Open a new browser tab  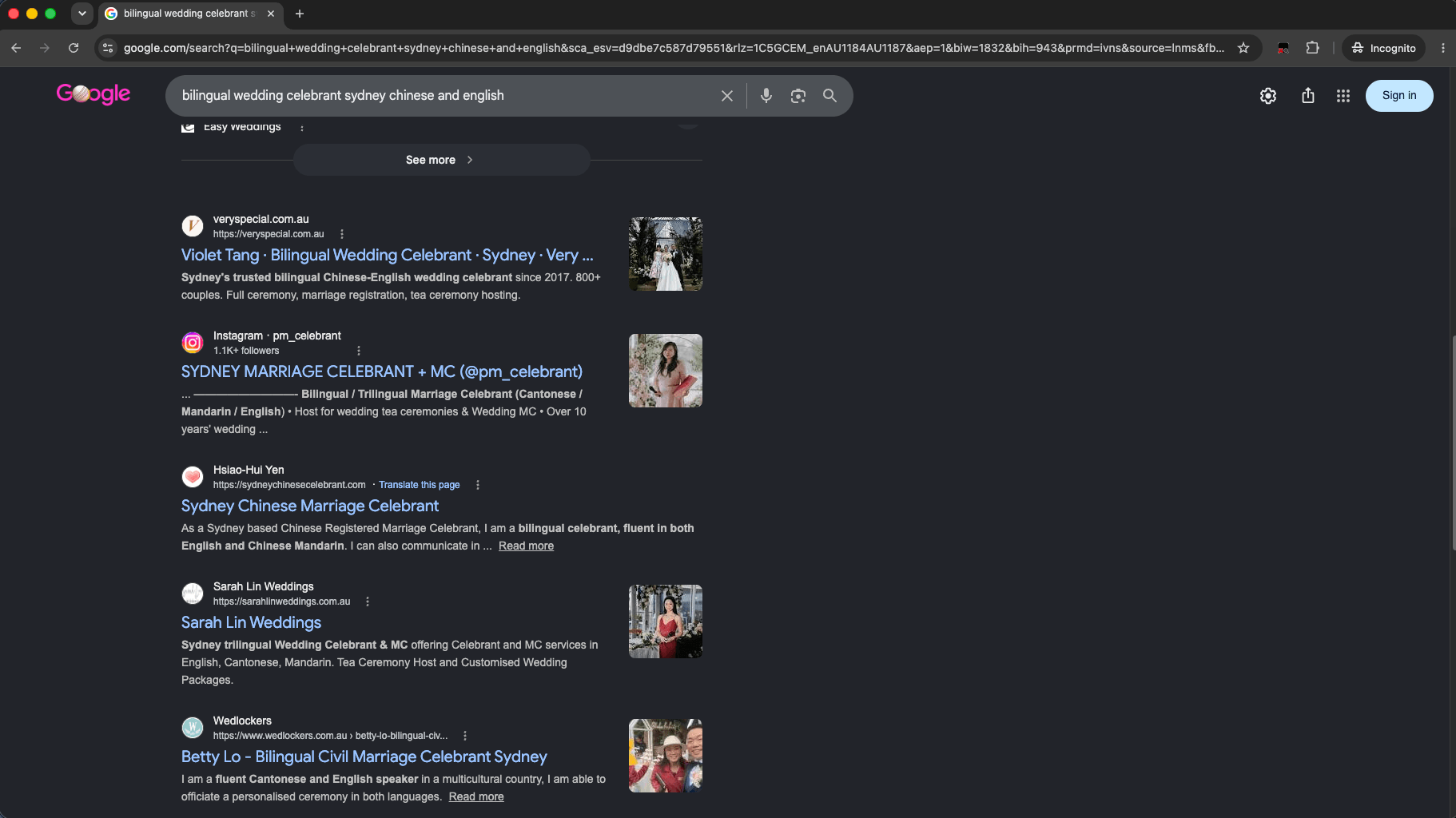click(300, 14)
